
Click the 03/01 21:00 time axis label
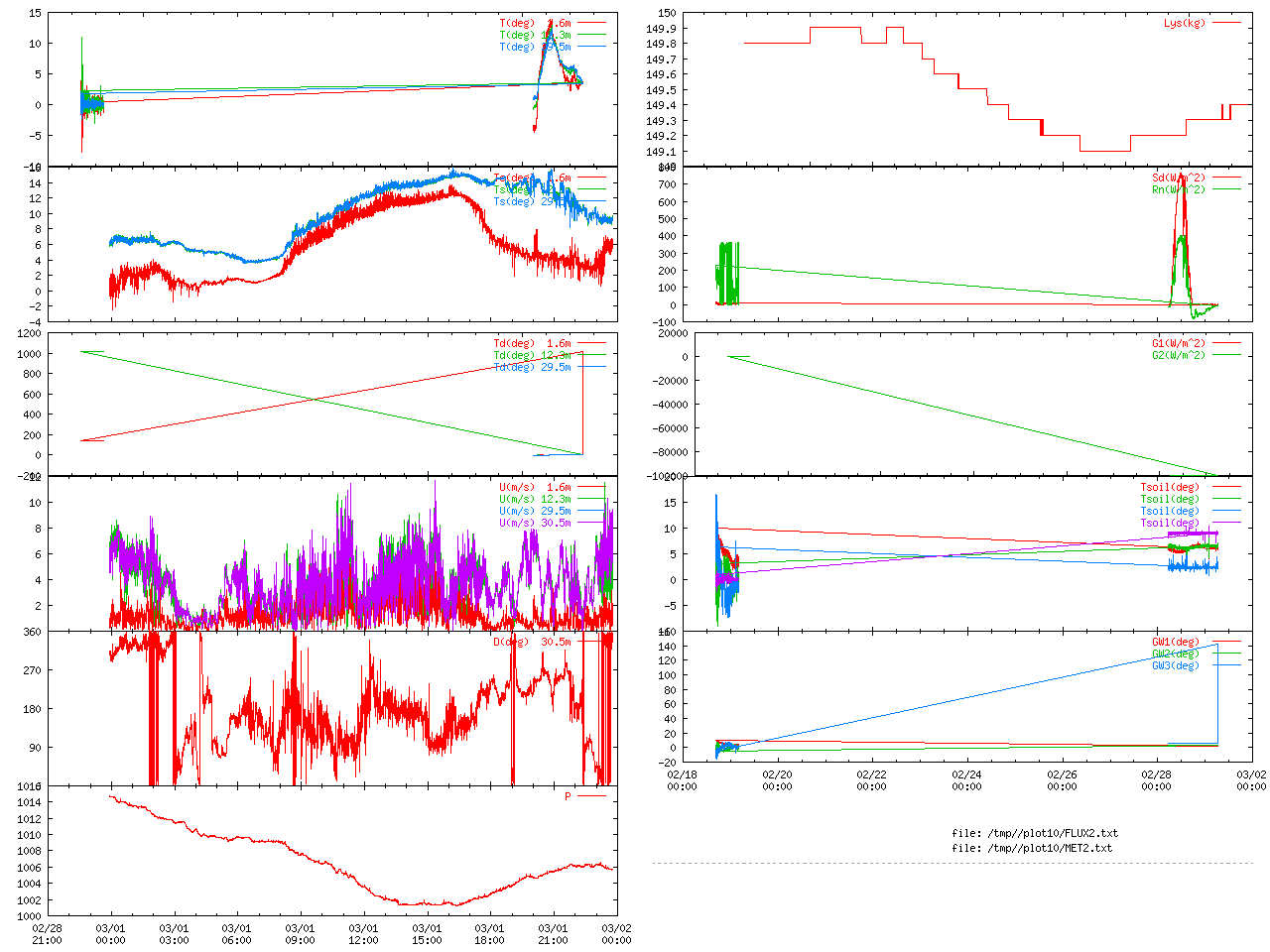[554, 935]
